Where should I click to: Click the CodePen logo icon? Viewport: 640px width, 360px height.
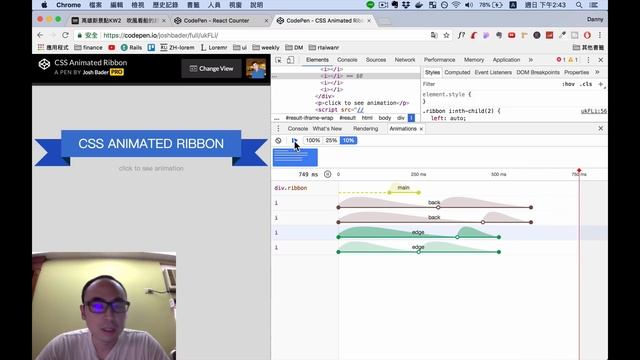[x=44, y=64]
